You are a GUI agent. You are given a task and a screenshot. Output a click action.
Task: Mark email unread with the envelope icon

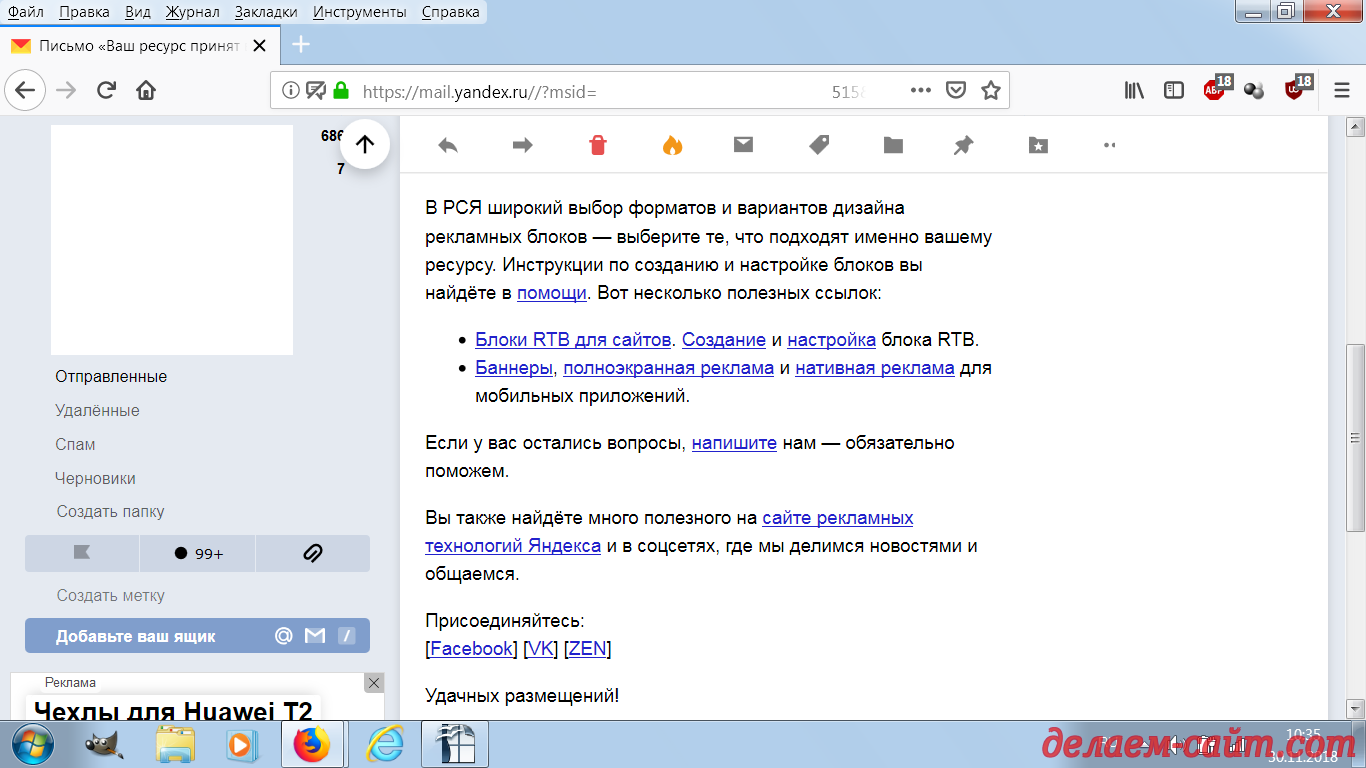tap(743, 144)
